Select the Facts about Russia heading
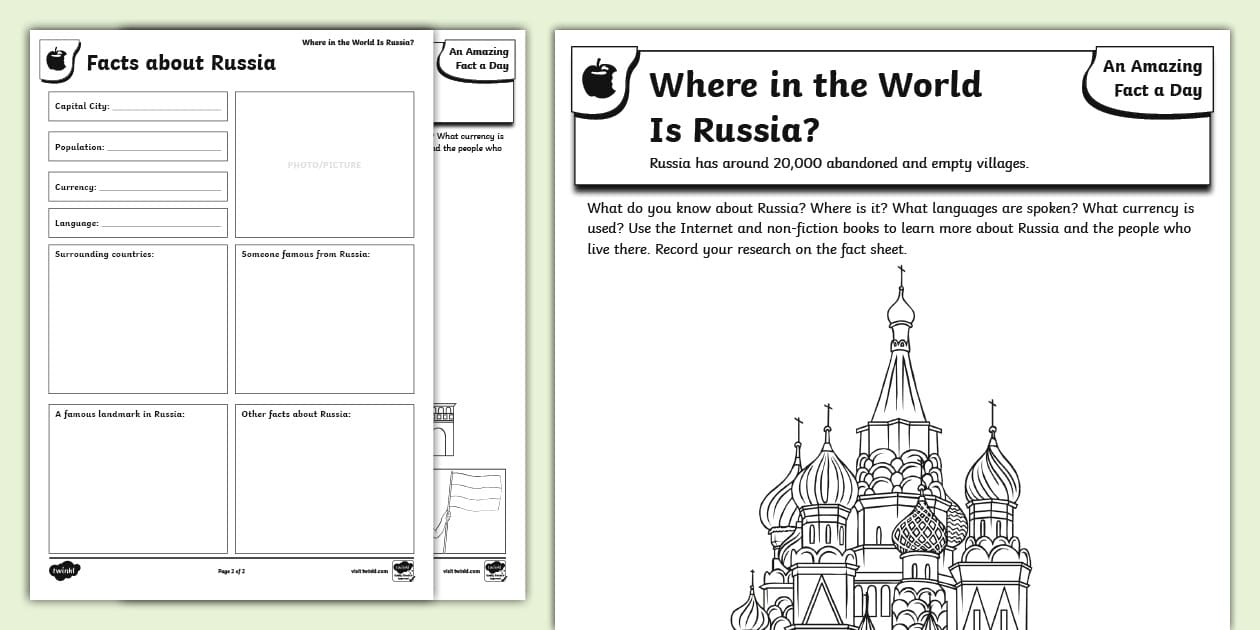 [x=181, y=62]
